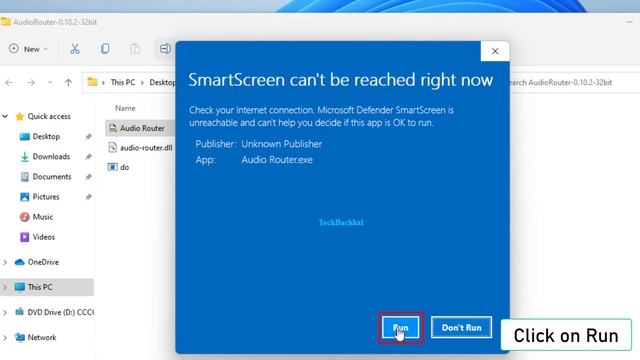The height and width of the screenshot is (360, 640).
Task: Collapse the Quick access section
Action: pos(5,116)
